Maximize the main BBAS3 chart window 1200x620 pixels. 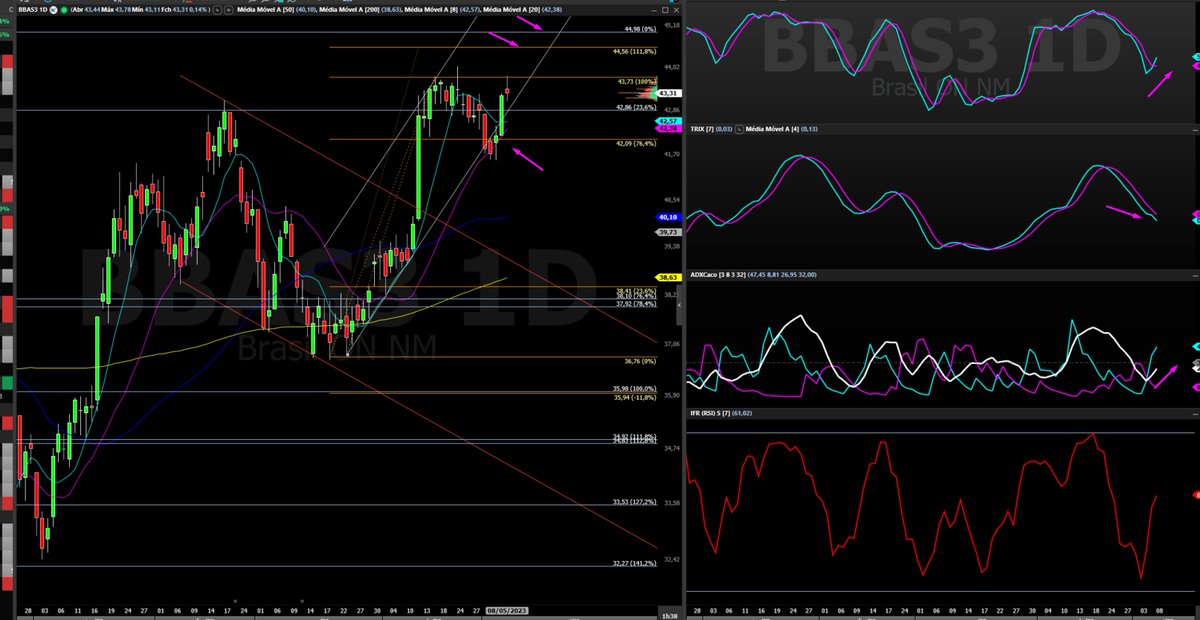coord(665,10)
